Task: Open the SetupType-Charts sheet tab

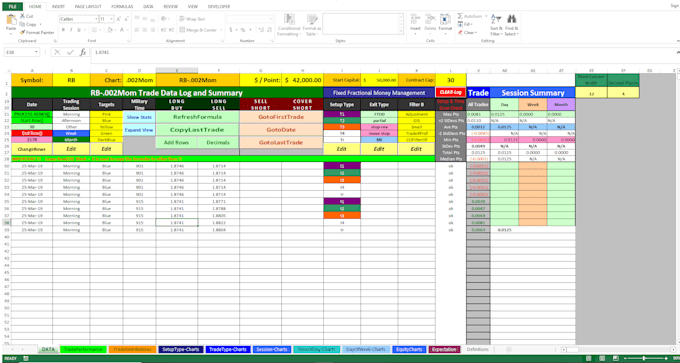Action: coord(179,349)
